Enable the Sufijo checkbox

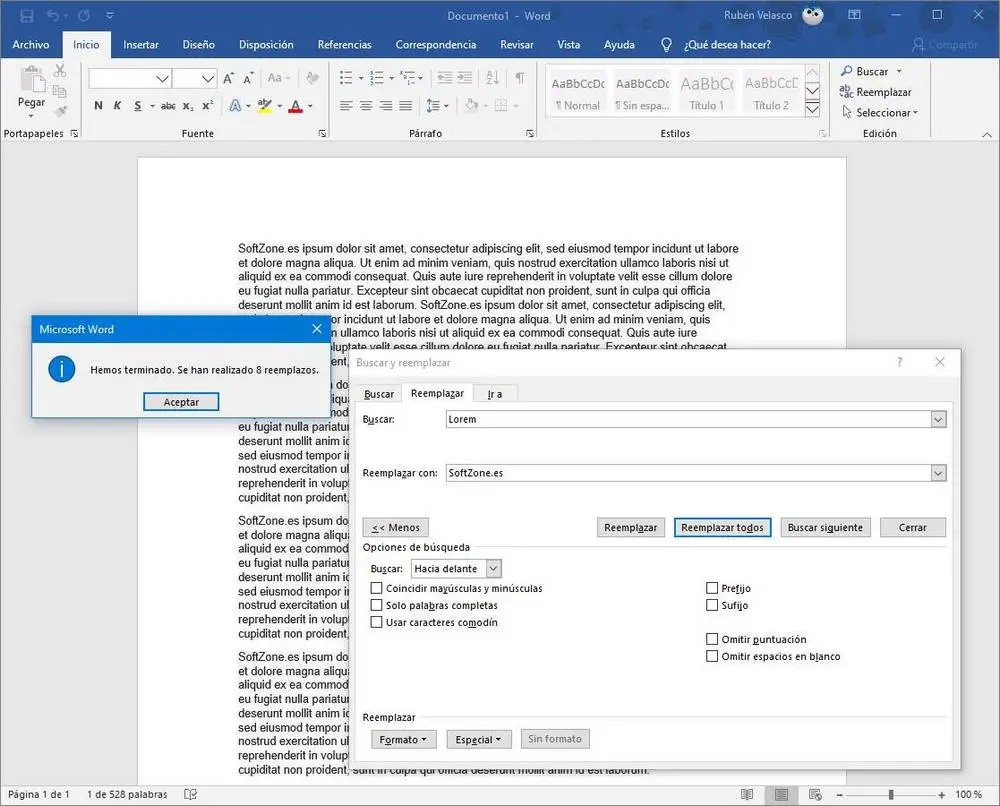712,605
